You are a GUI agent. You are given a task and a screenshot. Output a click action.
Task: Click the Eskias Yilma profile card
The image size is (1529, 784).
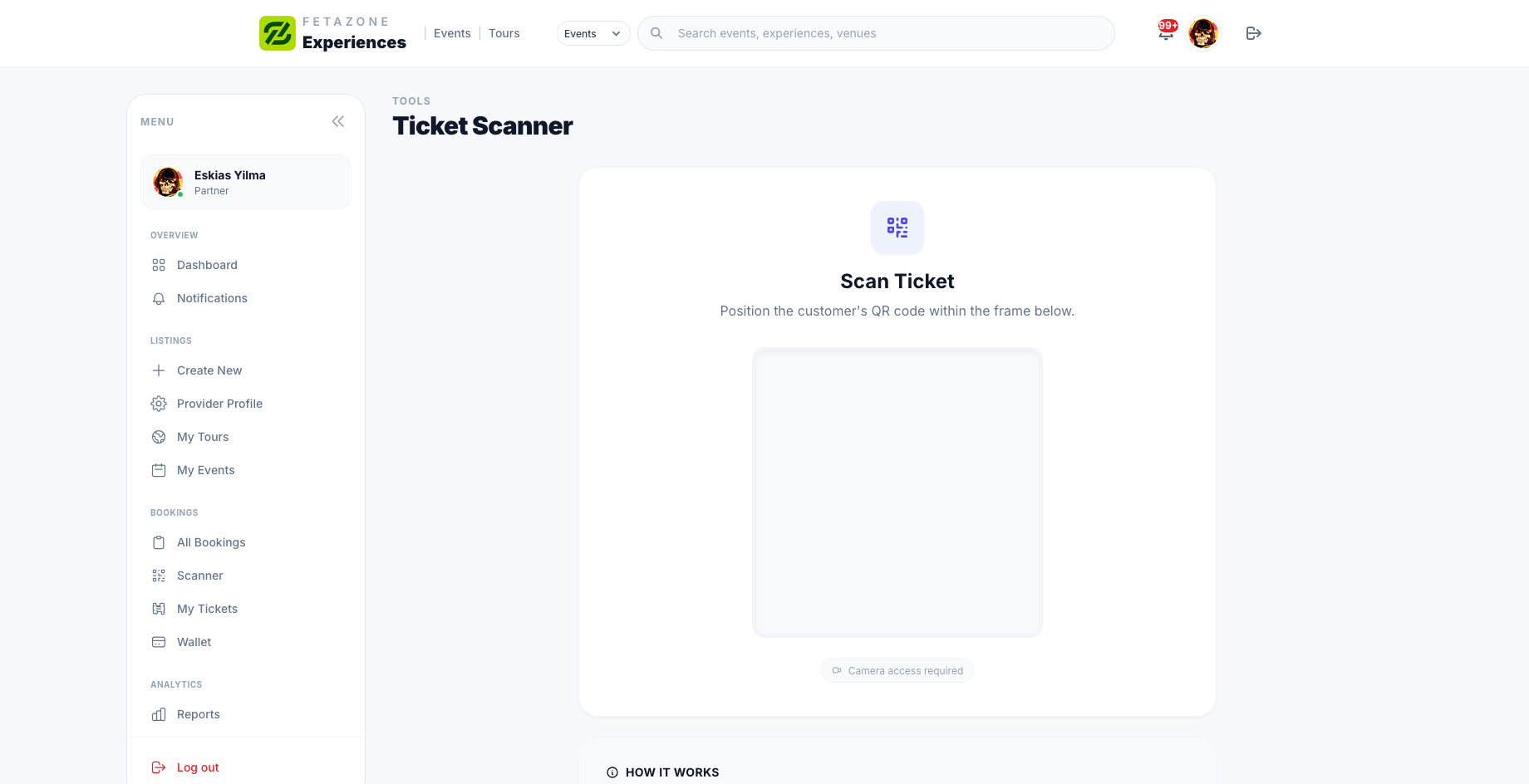[x=246, y=182]
